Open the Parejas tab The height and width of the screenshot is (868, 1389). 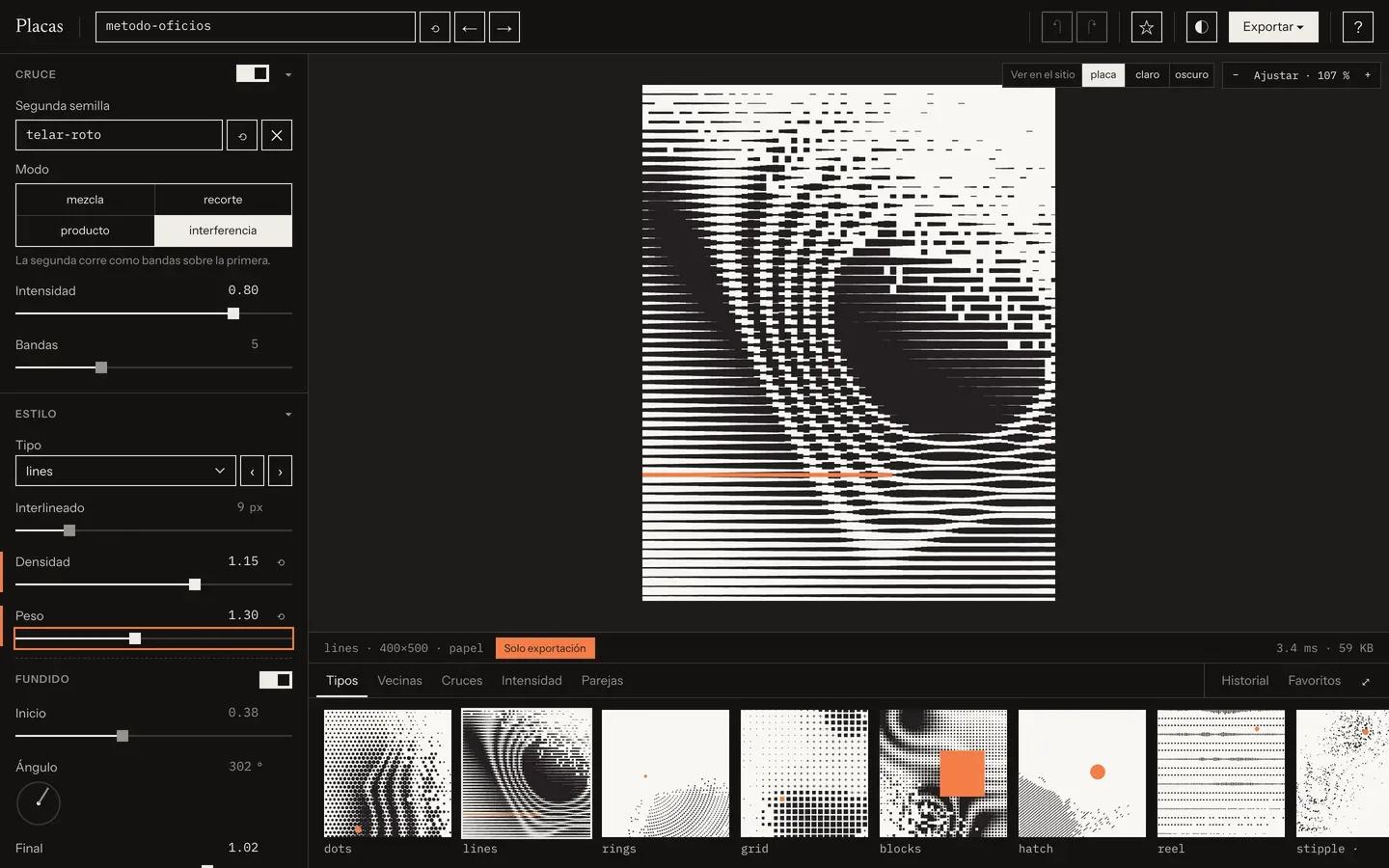point(602,681)
